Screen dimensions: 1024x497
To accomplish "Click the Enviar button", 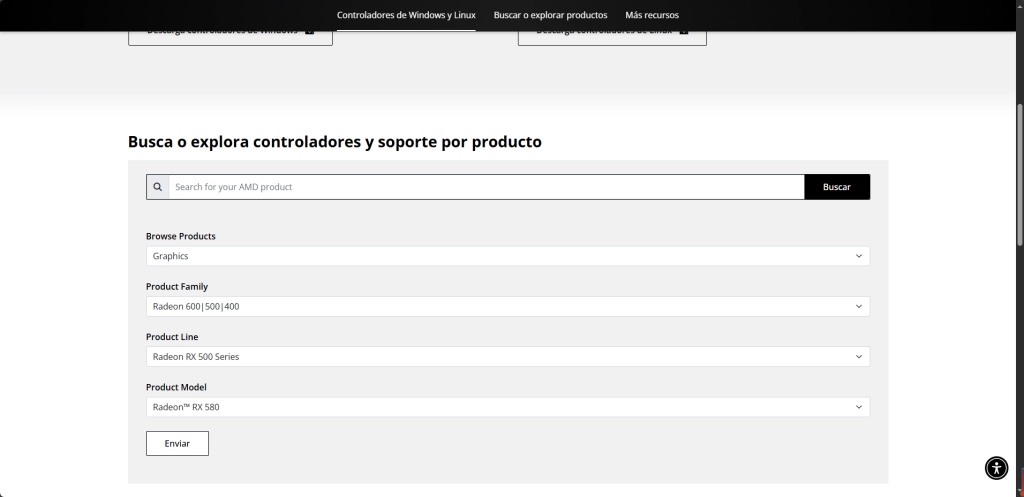I will (x=177, y=443).
